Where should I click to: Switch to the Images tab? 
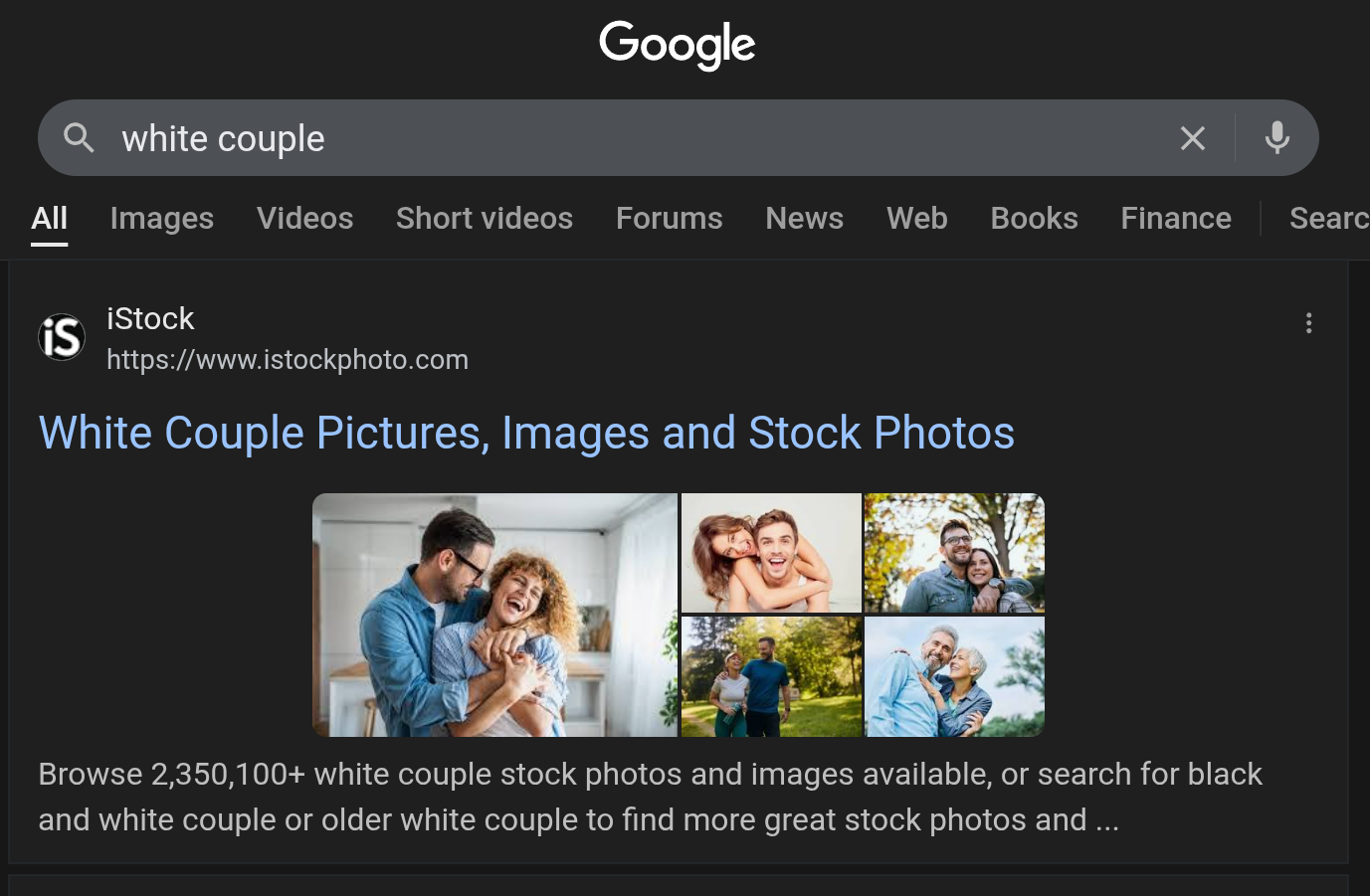pos(162,219)
